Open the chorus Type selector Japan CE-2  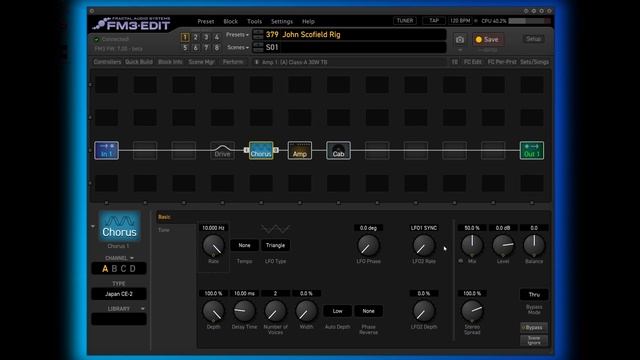(119, 294)
